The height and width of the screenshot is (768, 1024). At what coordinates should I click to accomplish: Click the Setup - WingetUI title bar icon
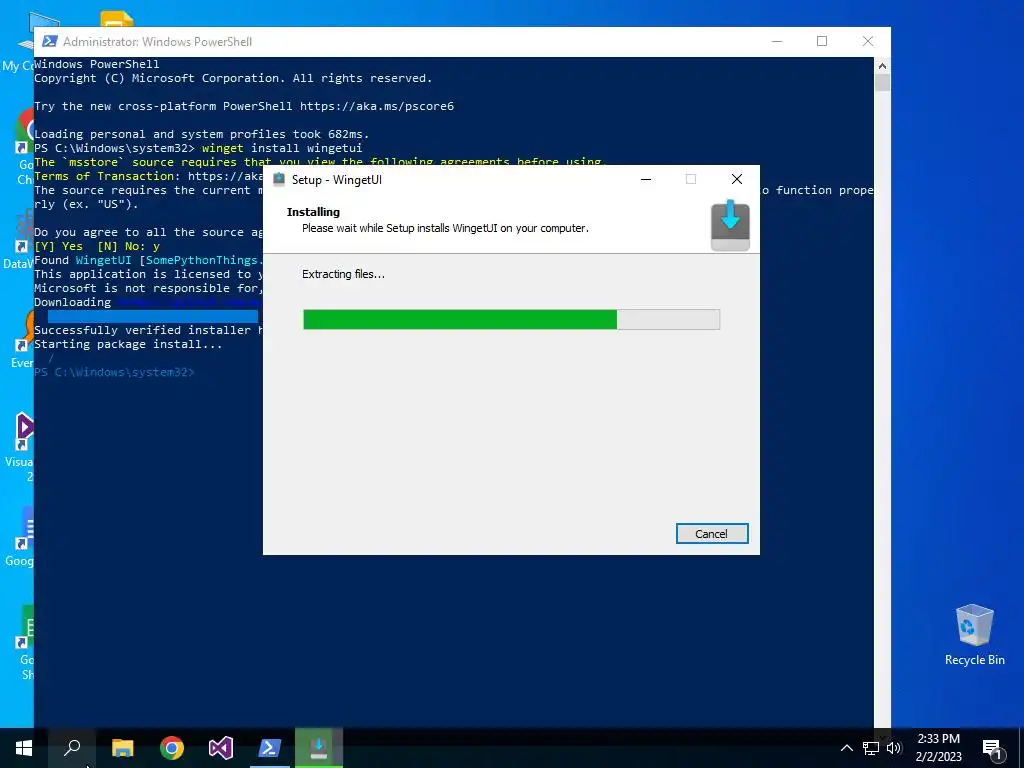tap(279, 180)
